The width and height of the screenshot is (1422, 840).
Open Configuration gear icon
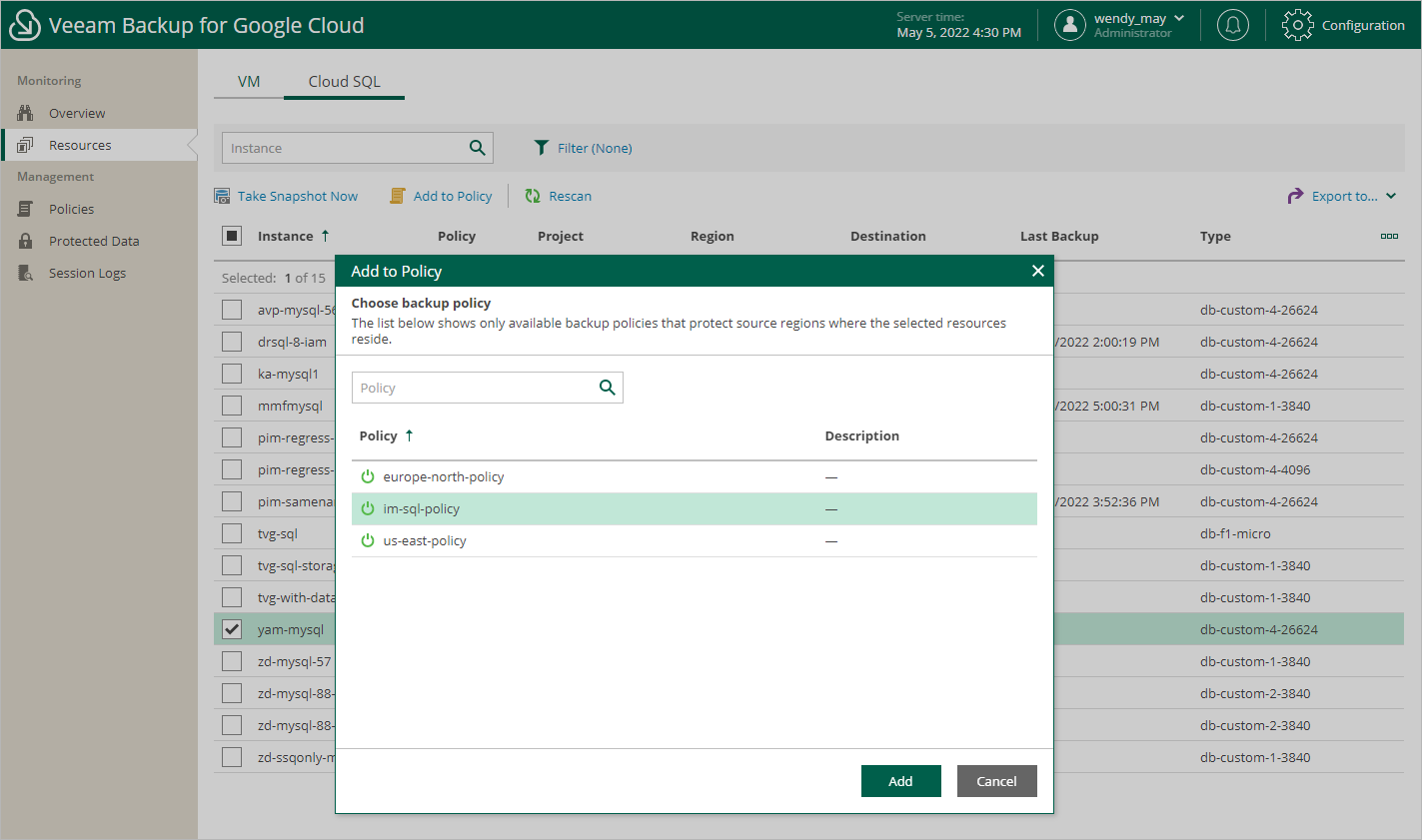coord(1297,25)
